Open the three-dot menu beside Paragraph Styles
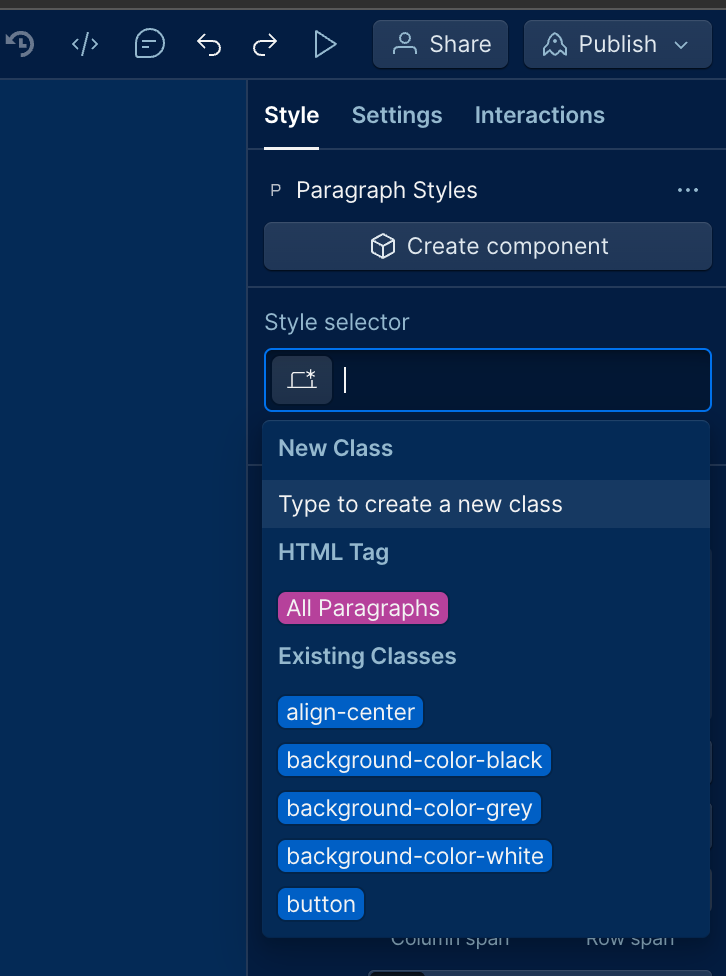 687,190
